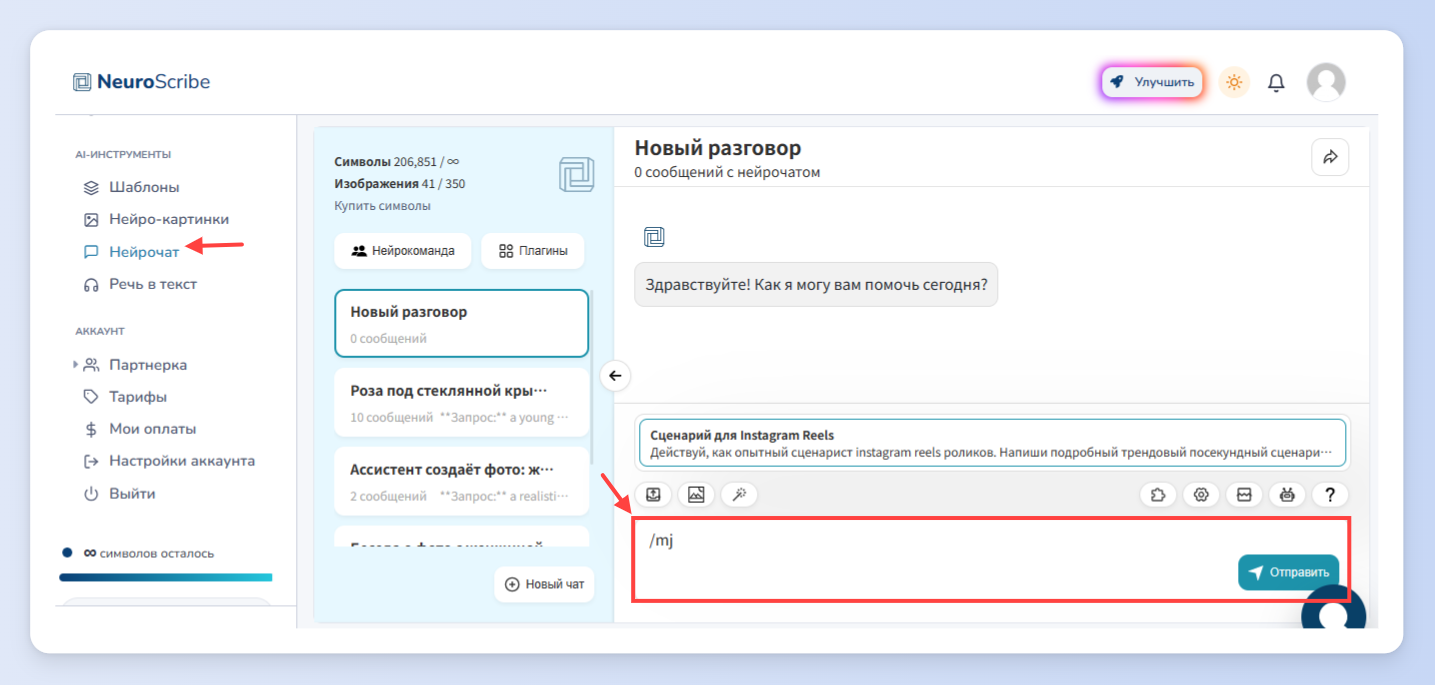Click into the message input field with /mj
The height and width of the screenshot is (685, 1435).
[x=991, y=559]
